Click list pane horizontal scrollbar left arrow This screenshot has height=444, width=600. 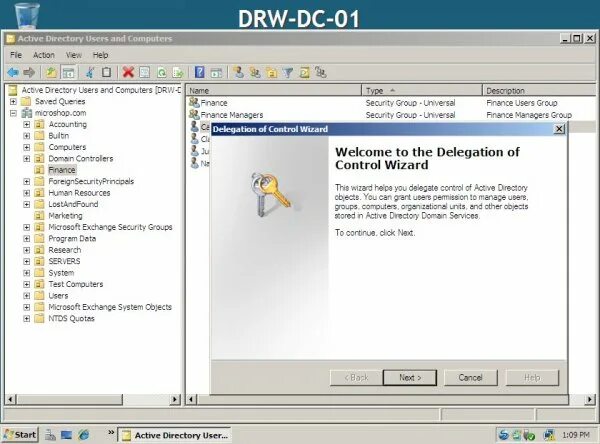pyautogui.click(x=191, y=400)
